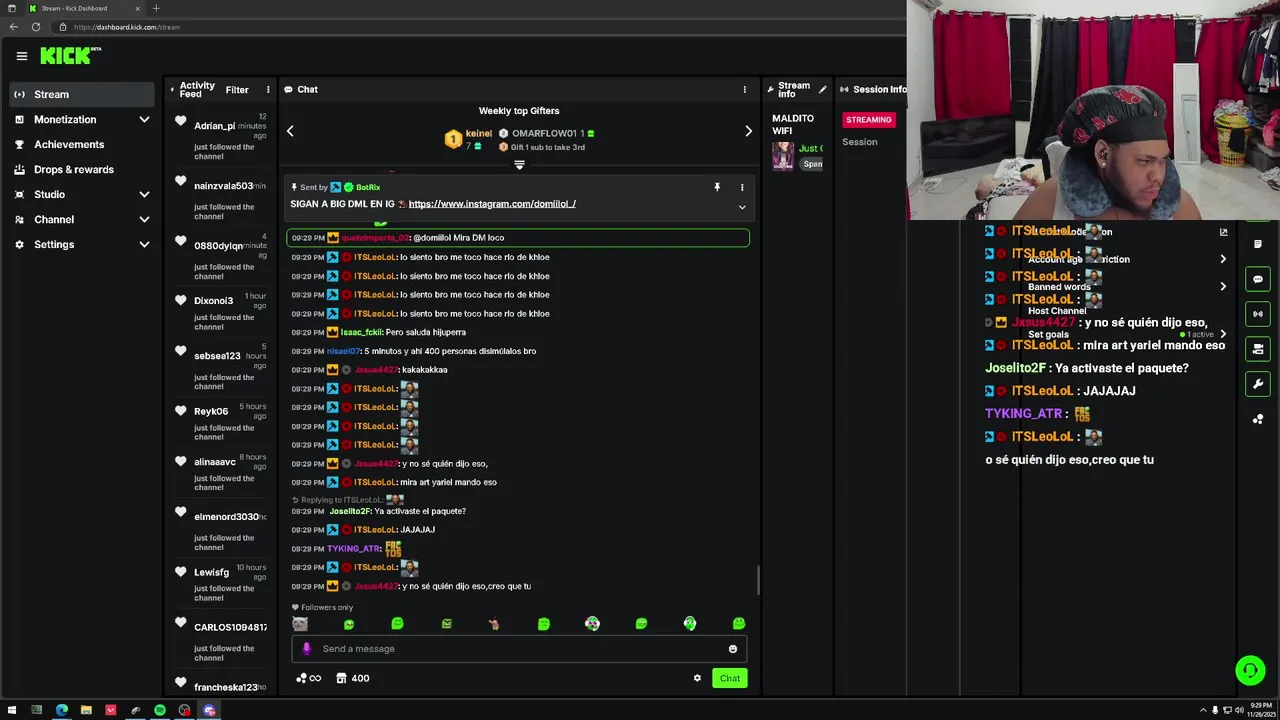
Task: Select the cat emote in emote row
Action: 300,624
